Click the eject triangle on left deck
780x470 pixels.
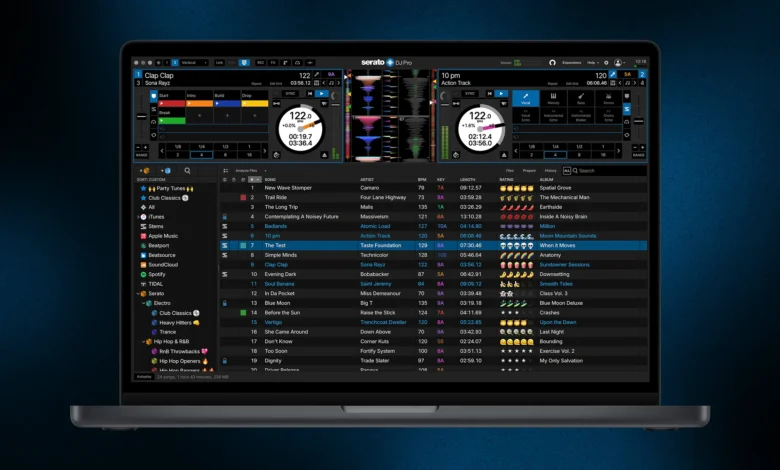pyautogui.click(x=324, y=155)
